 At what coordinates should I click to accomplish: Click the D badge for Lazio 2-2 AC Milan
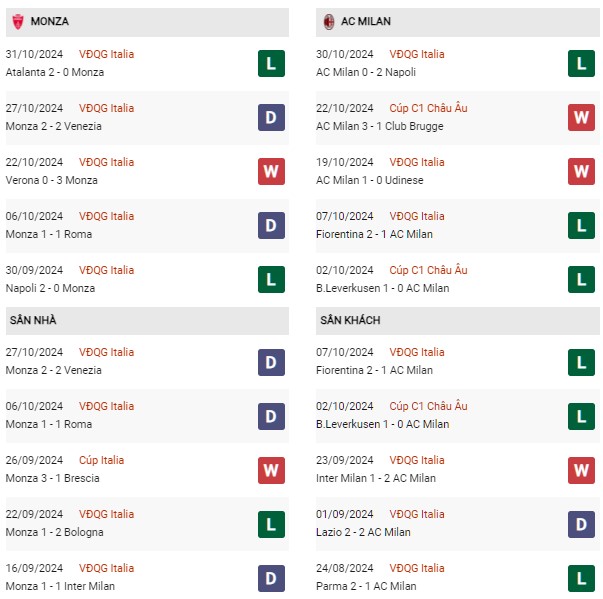[581, 524]
